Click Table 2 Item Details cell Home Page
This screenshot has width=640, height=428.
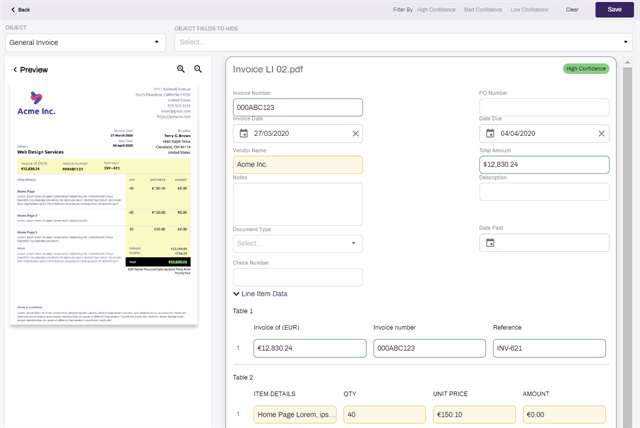[x=295, y=415]
